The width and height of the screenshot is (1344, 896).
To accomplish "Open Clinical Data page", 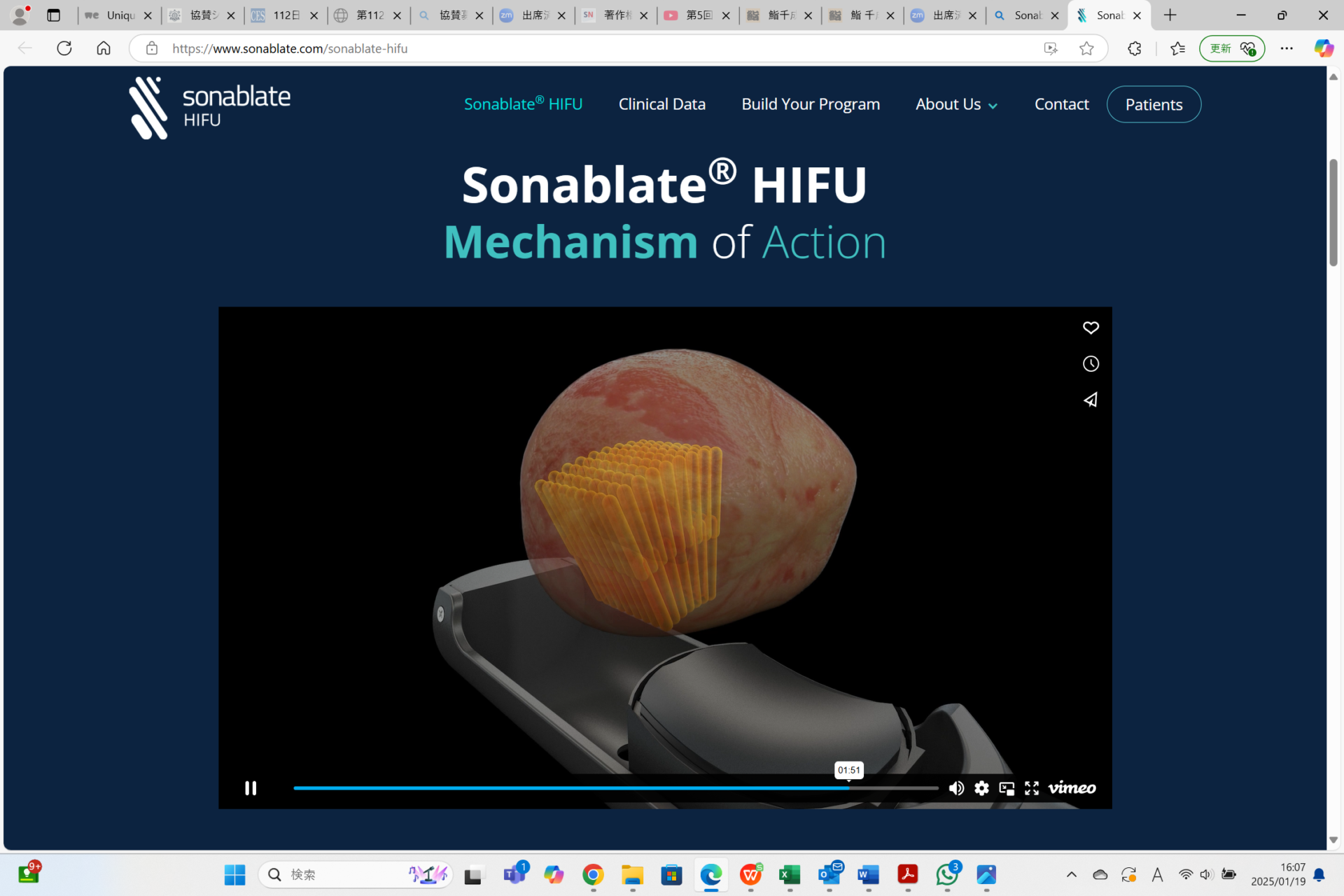I will pyautogui.click(x=661, y=104).
